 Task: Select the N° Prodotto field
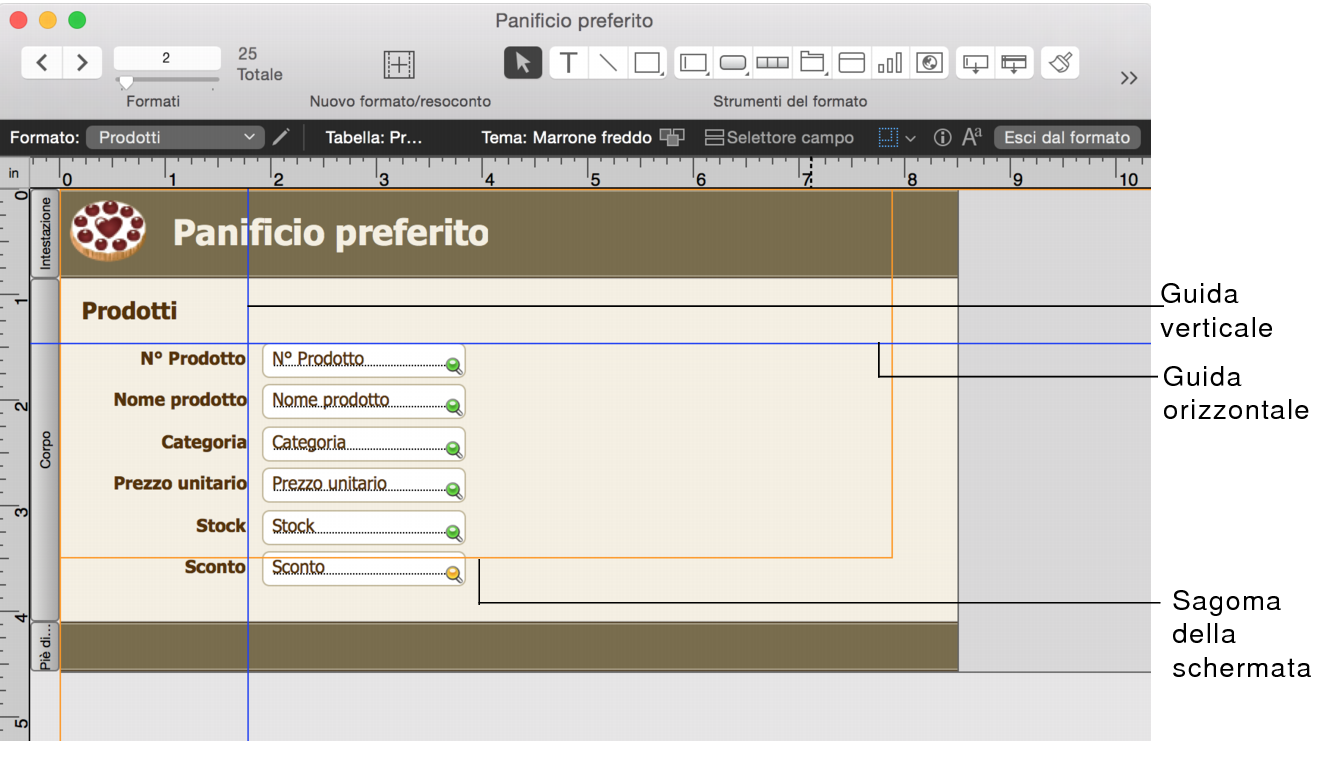click(364, 361)
